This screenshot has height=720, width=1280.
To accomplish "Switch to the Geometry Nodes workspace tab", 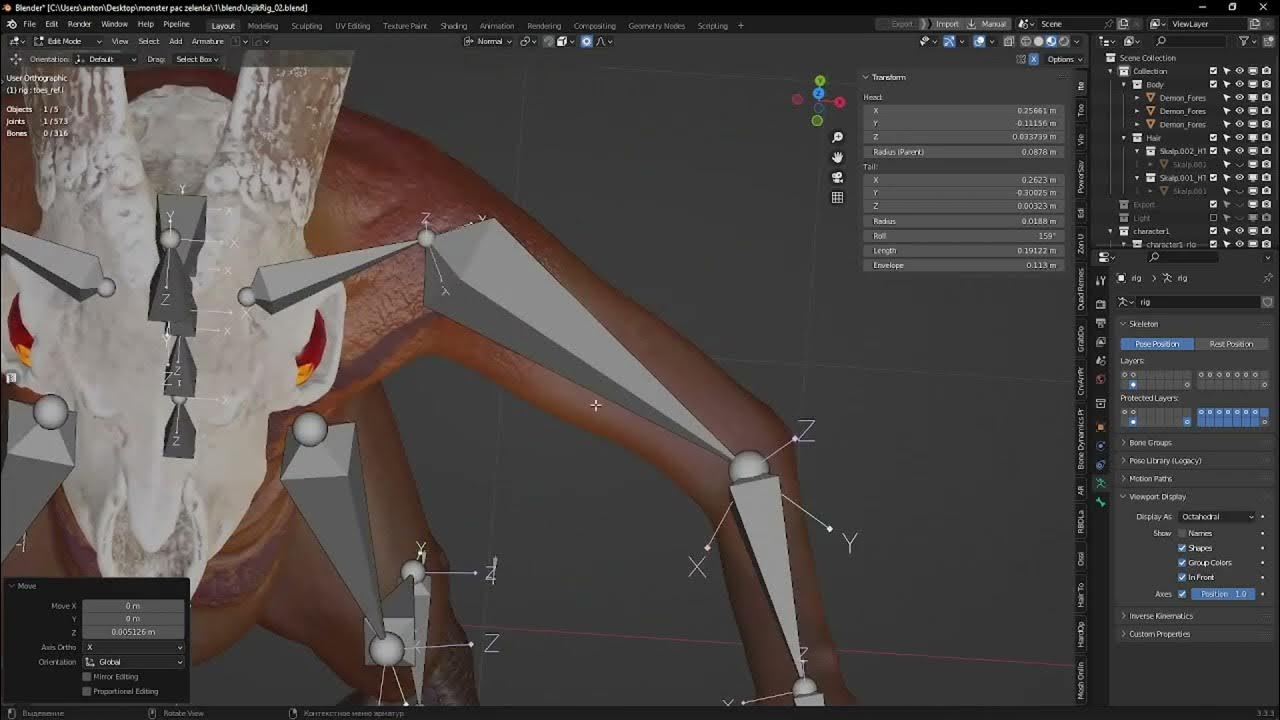I will pos(656,25).
